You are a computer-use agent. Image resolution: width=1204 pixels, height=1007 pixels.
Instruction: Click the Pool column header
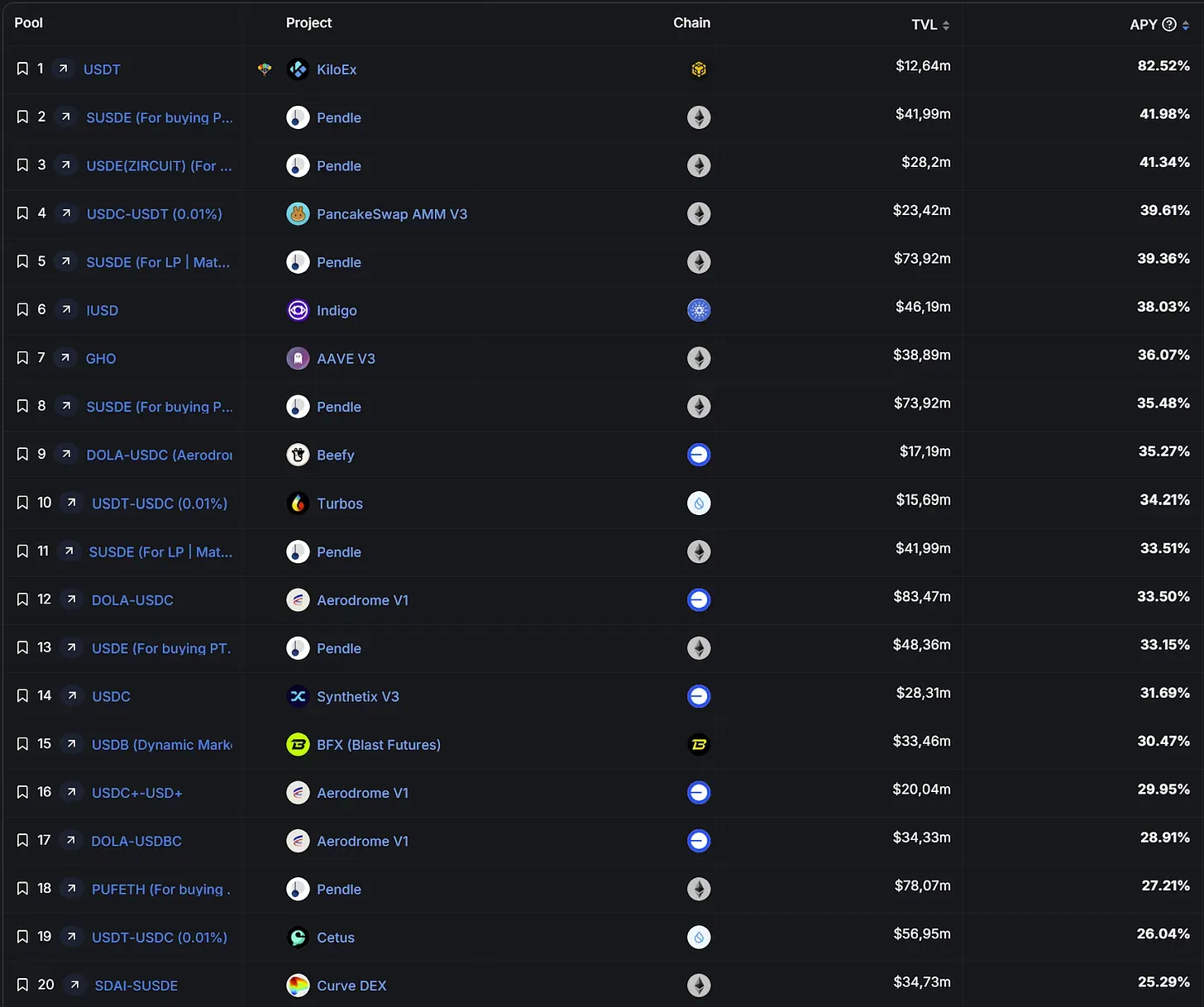28,23
